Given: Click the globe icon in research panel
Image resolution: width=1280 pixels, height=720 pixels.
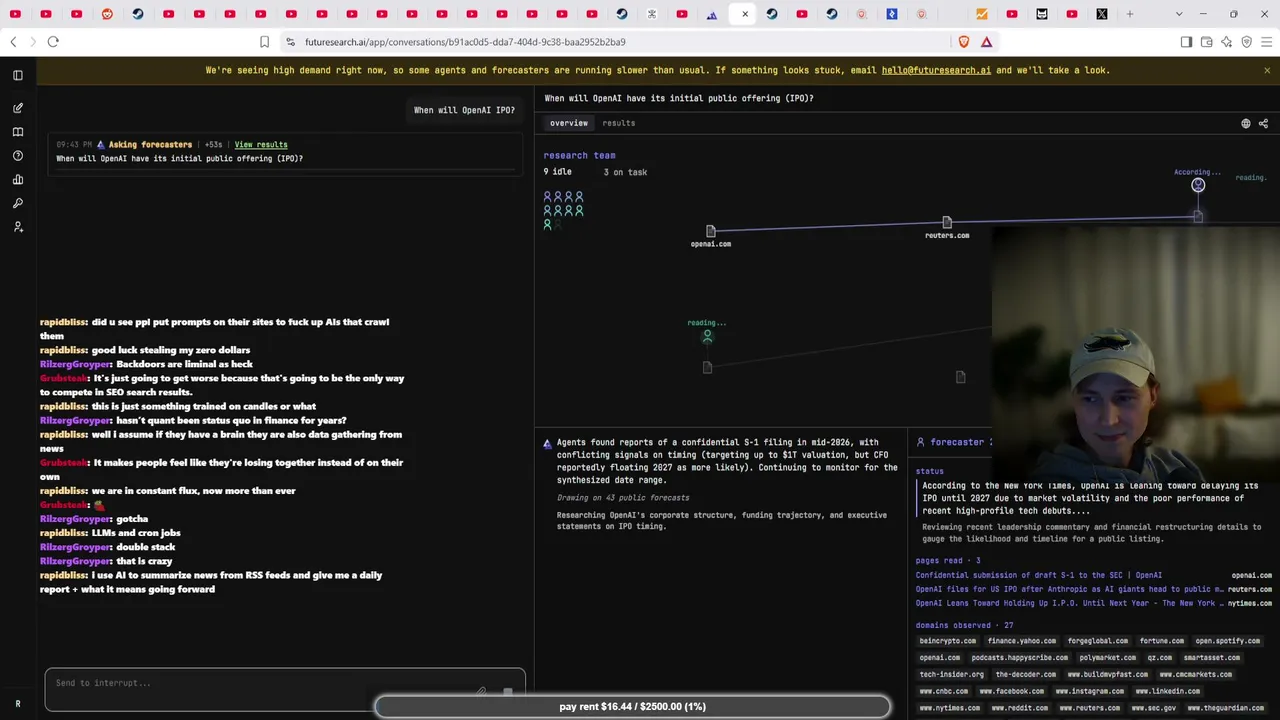Looking at the screenshot, I should [x=1246, y=124].
